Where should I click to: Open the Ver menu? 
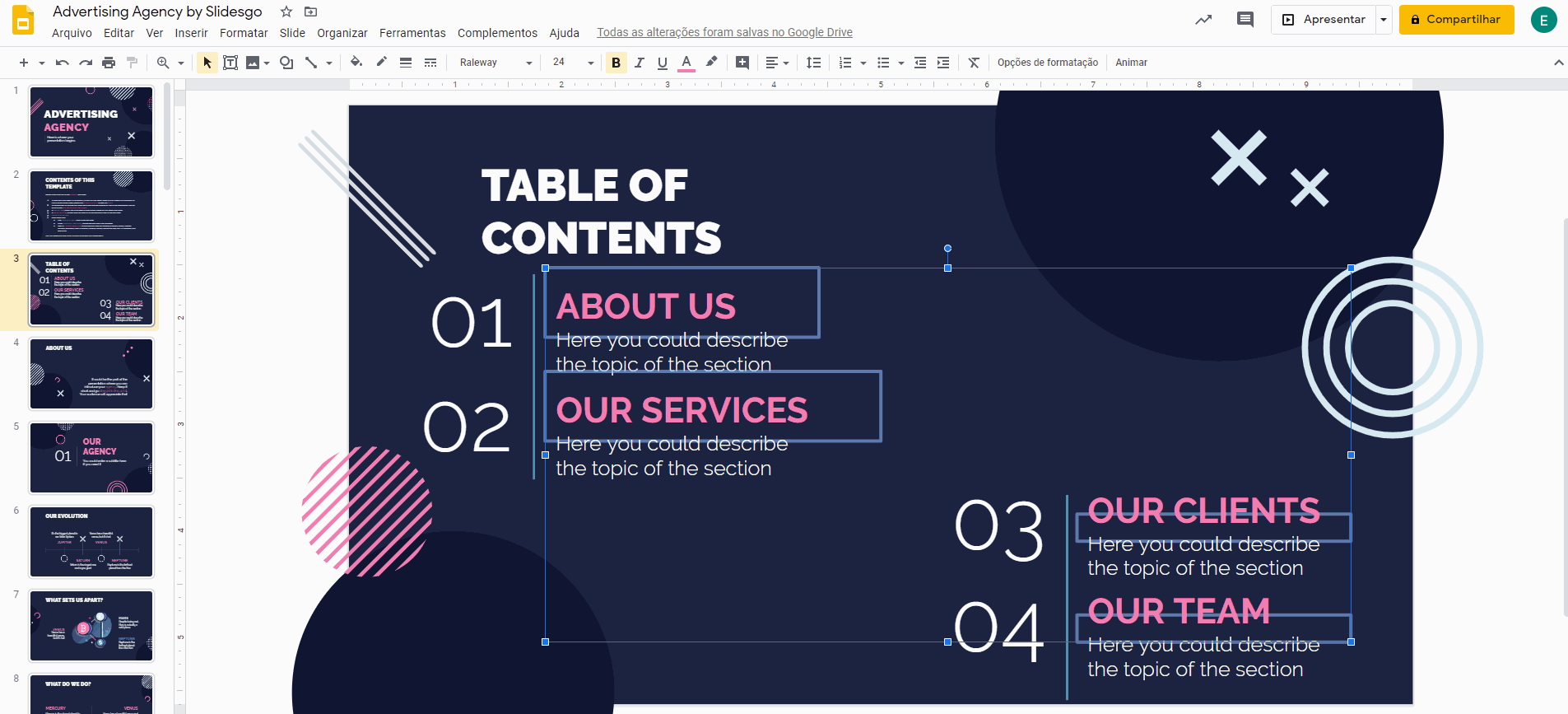[x=155, y=33]
